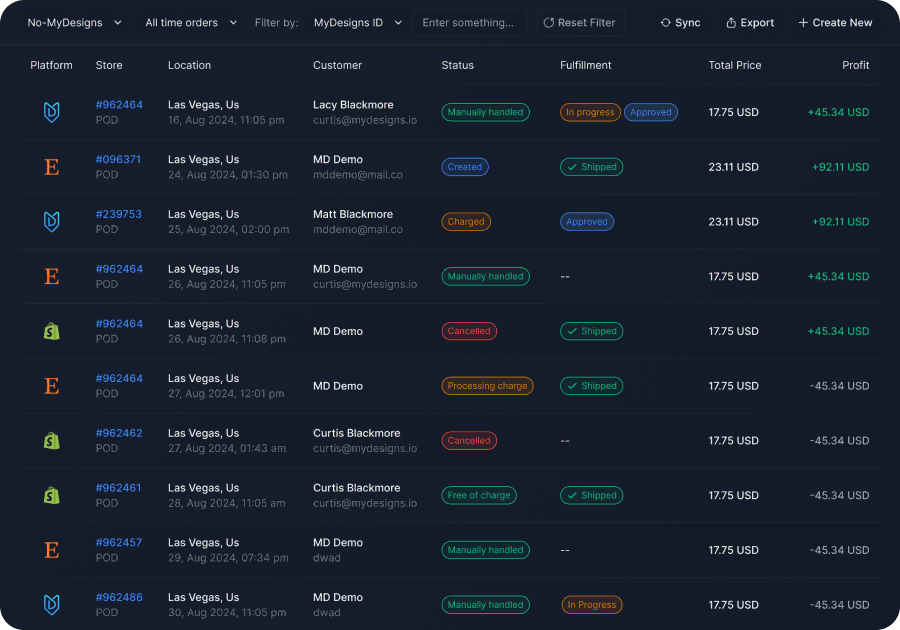Click the Create New button
The width and height of the screenshot is (900, 630).
(835, 23)
